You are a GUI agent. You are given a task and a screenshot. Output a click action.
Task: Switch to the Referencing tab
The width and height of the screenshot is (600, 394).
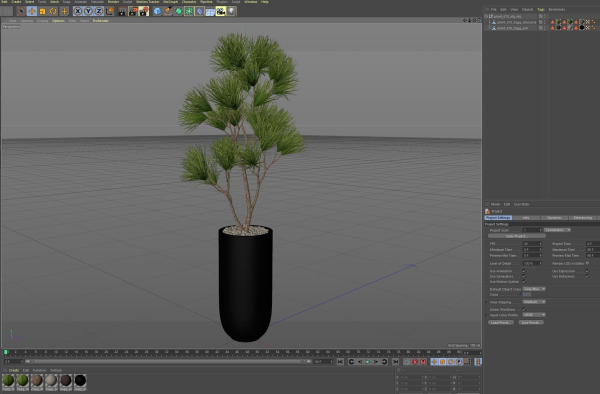pos(583,218)
